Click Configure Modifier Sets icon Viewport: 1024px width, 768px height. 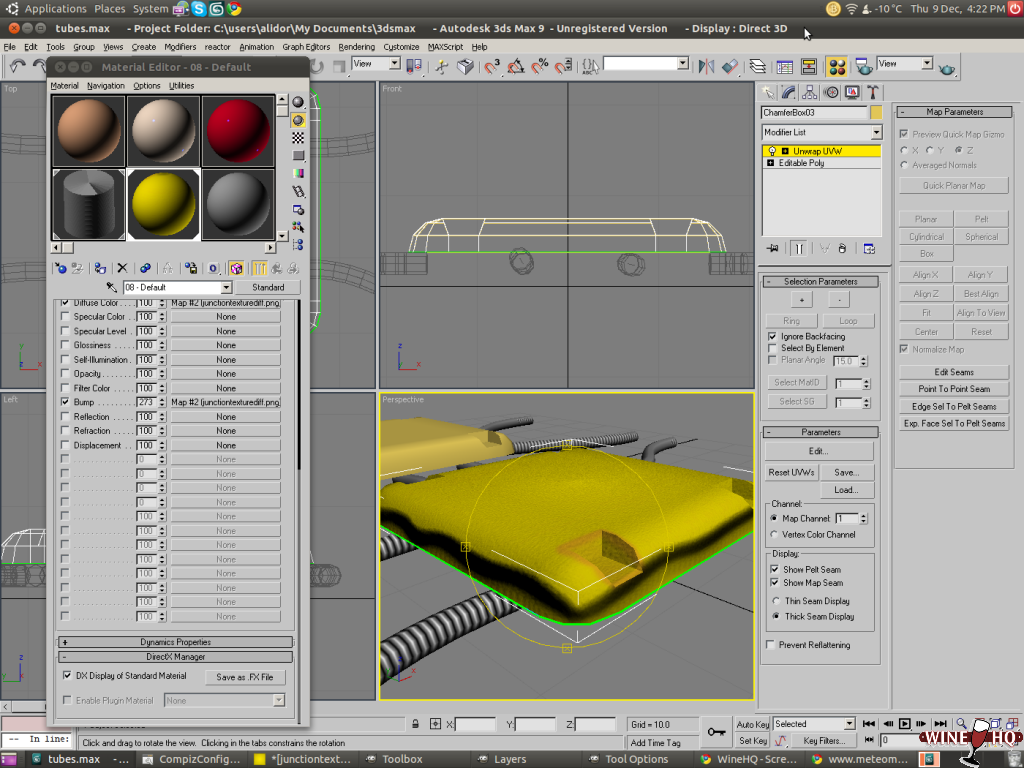point(869,249)
